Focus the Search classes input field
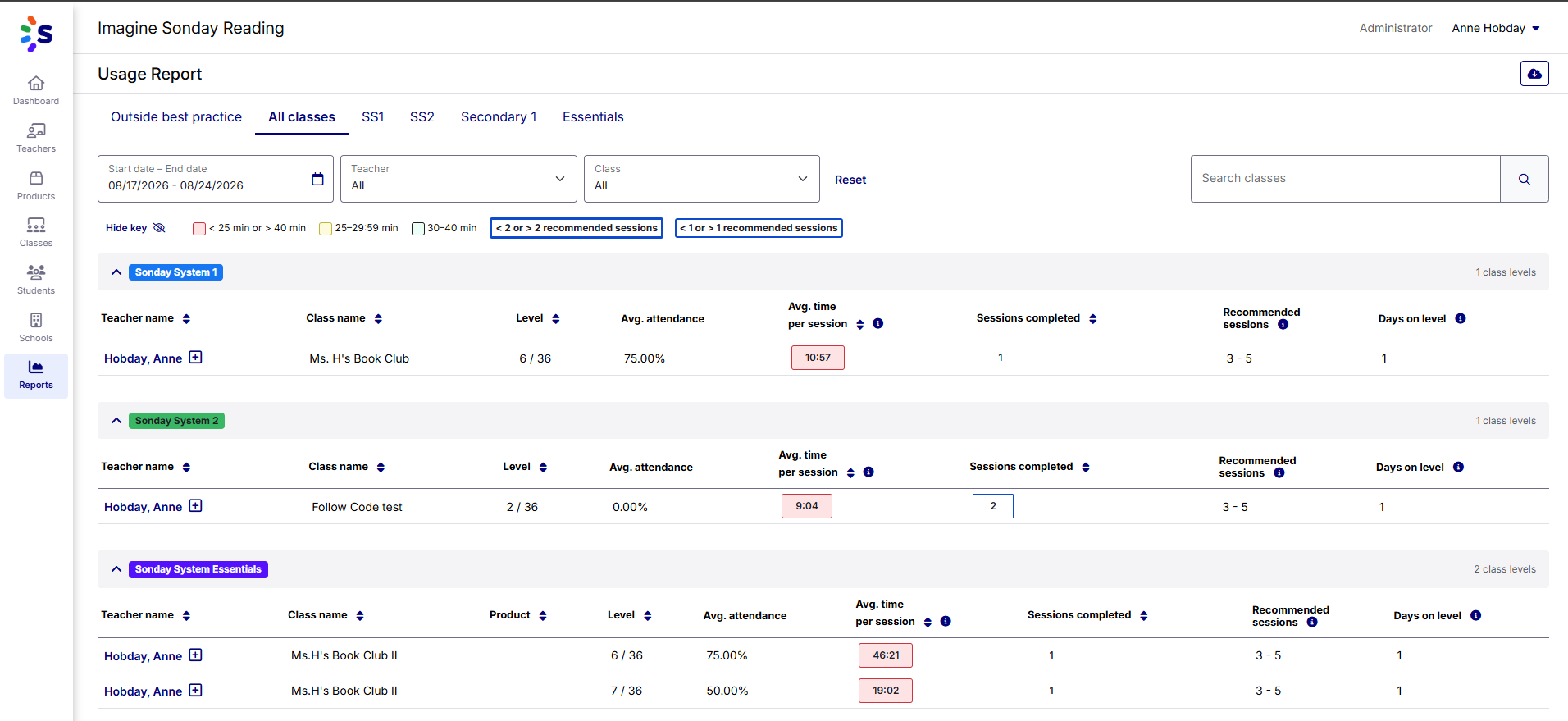Viewport: 1568px width, 721px height. pos(1346,179)
